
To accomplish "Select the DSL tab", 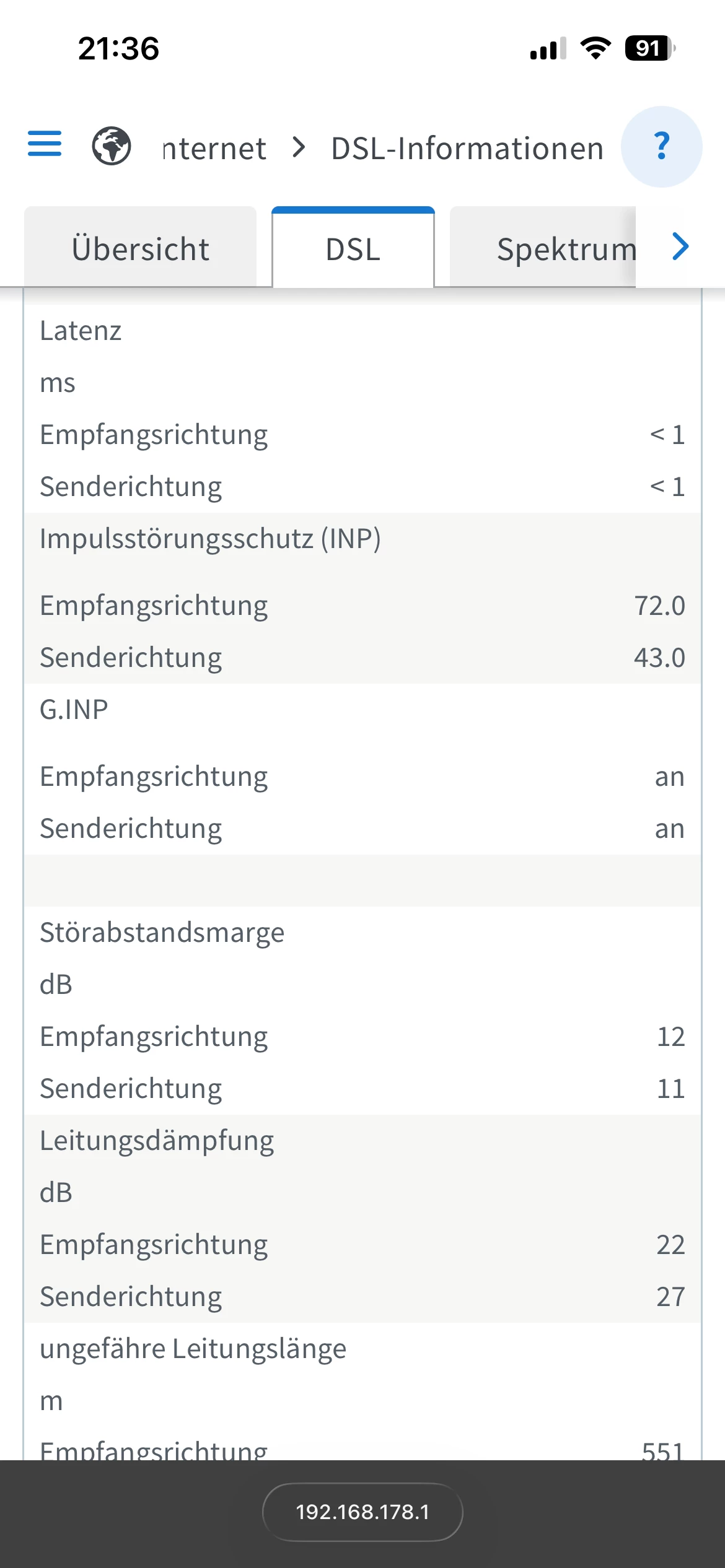I will [x=353, y=249].
